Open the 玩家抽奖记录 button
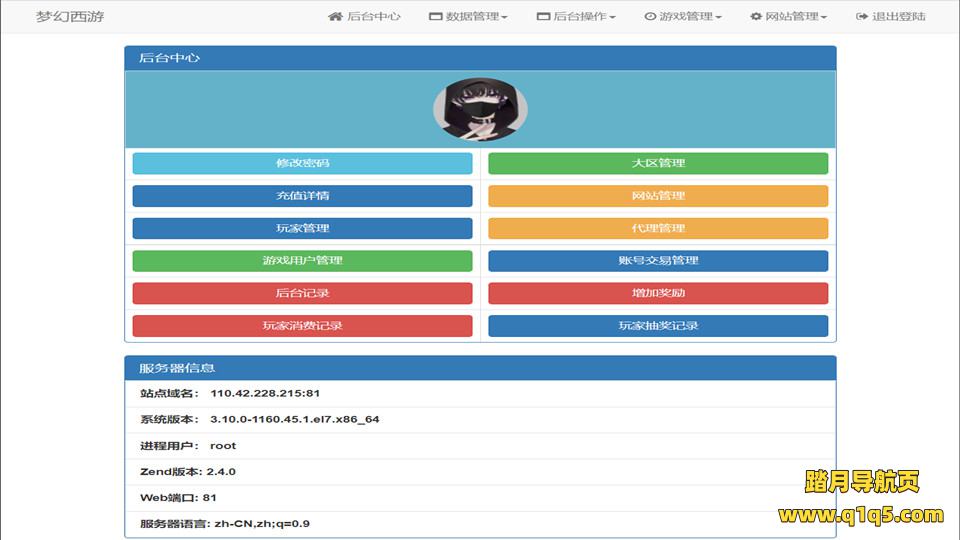This screenshot has width=960, height=540. click(658, 326)
